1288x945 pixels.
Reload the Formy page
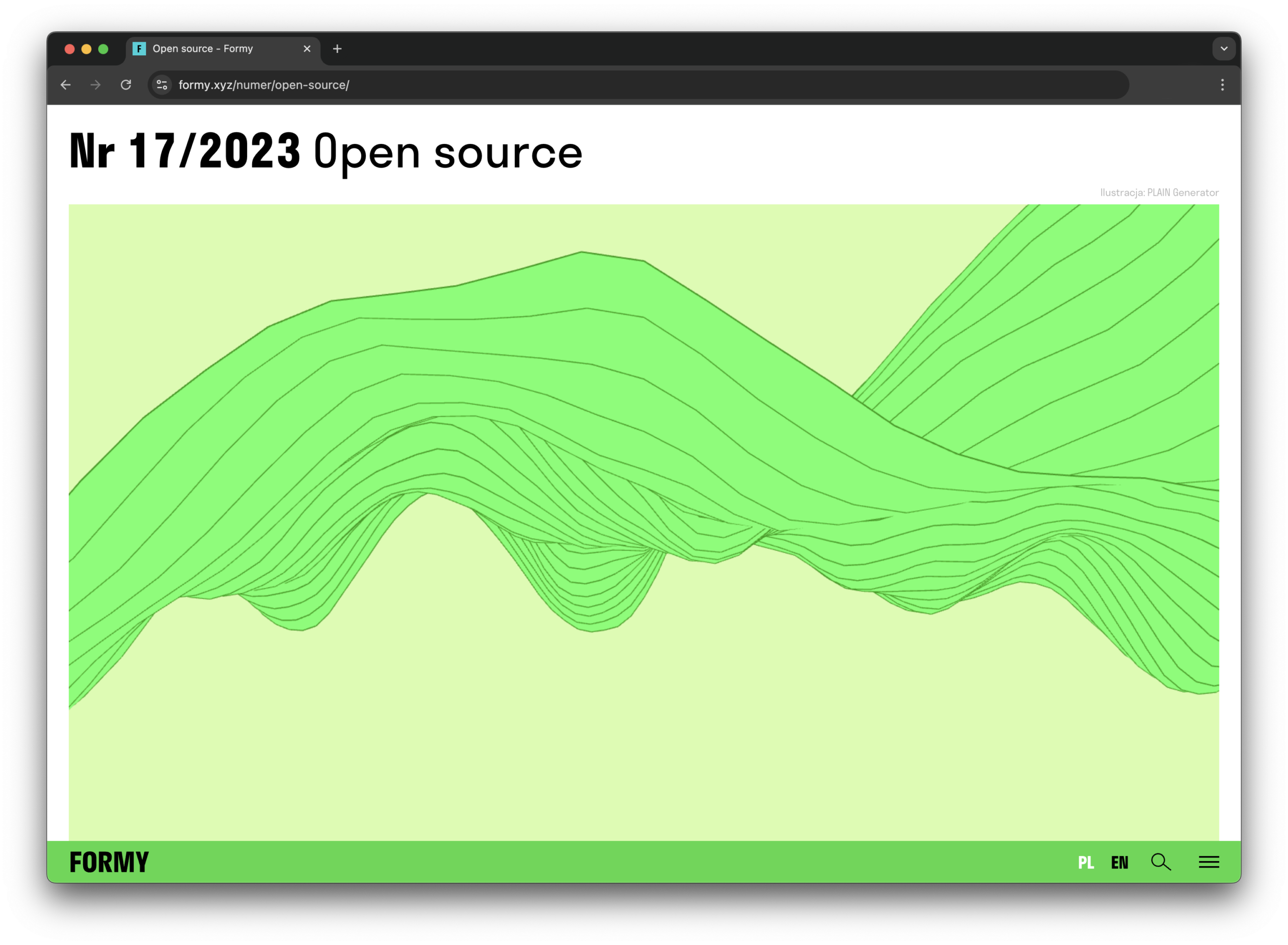126,85
